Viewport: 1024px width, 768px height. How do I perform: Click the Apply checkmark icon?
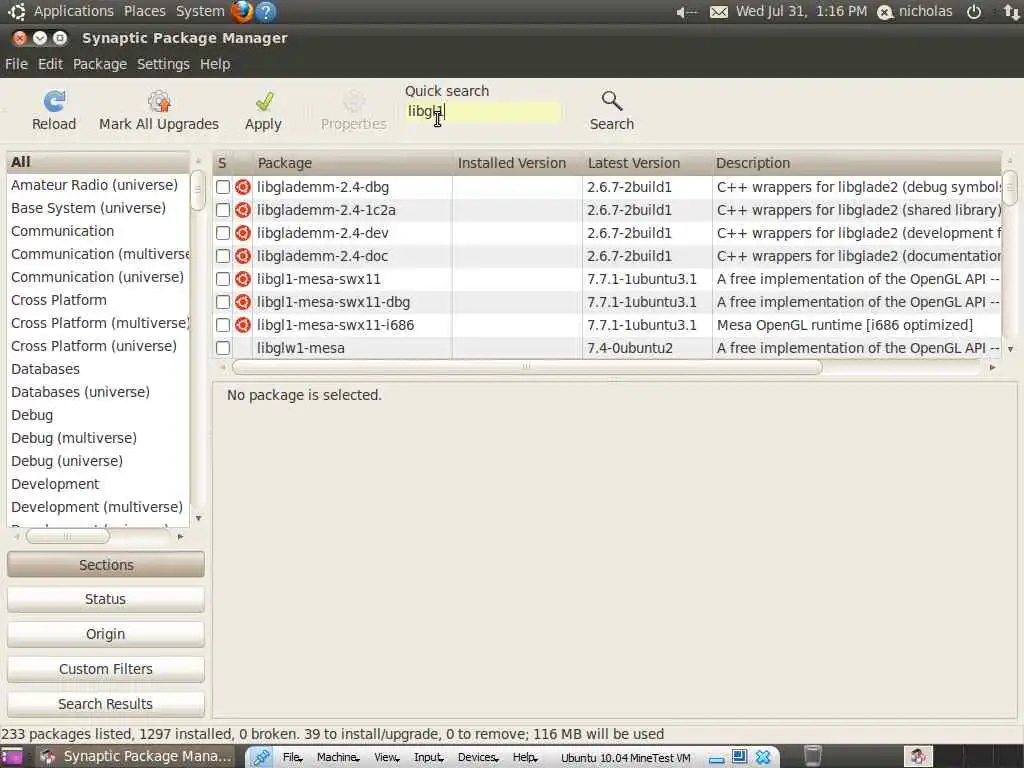tap(264, 101)
